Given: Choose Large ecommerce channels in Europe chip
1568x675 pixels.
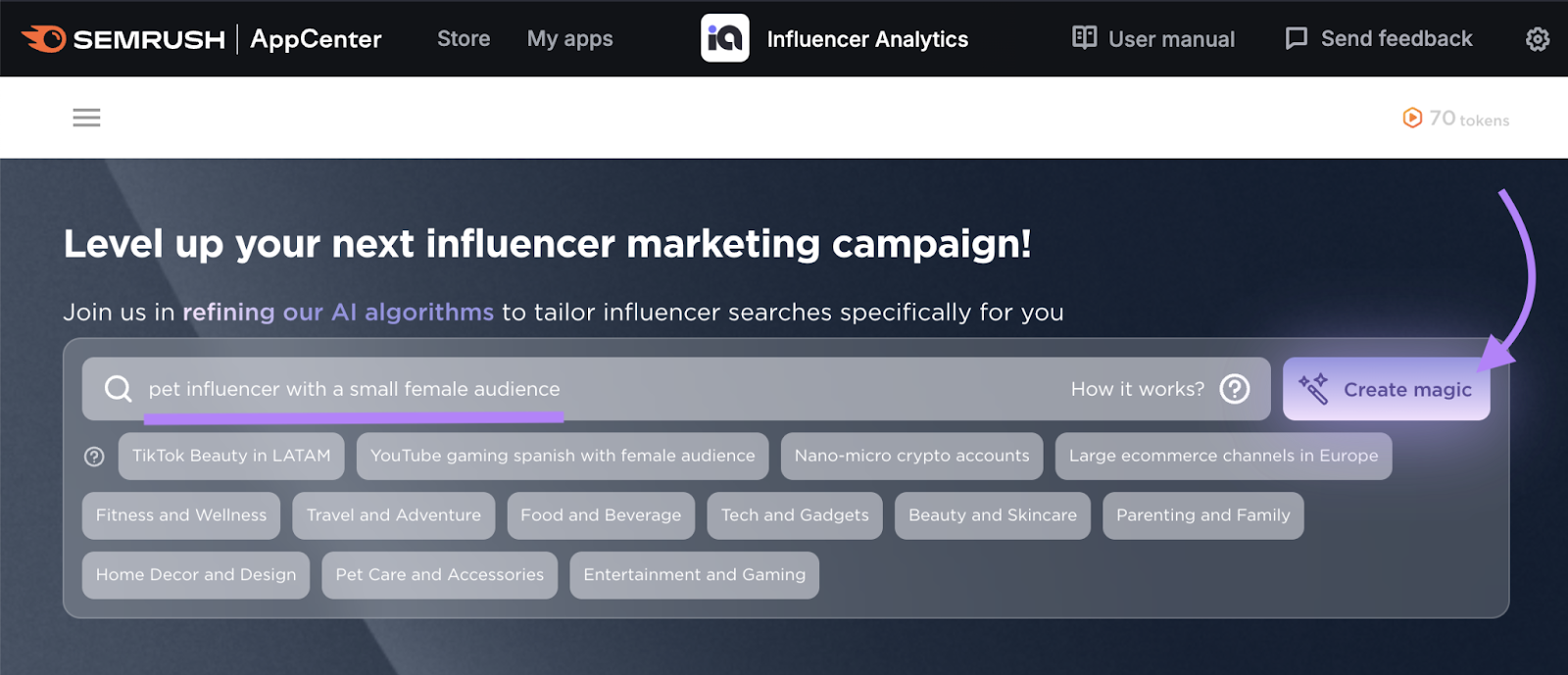Looking at the screenshot, I should tap(1223, 457).
